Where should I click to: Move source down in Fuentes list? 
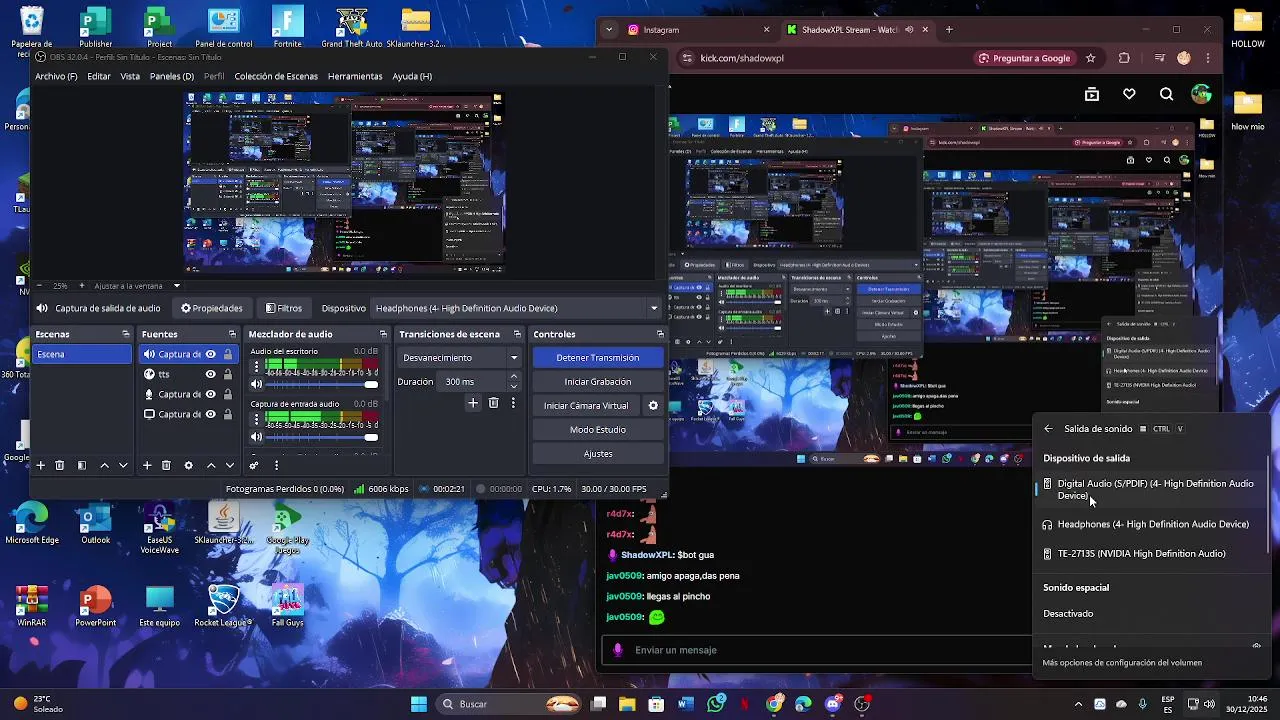tap(230, 465)
